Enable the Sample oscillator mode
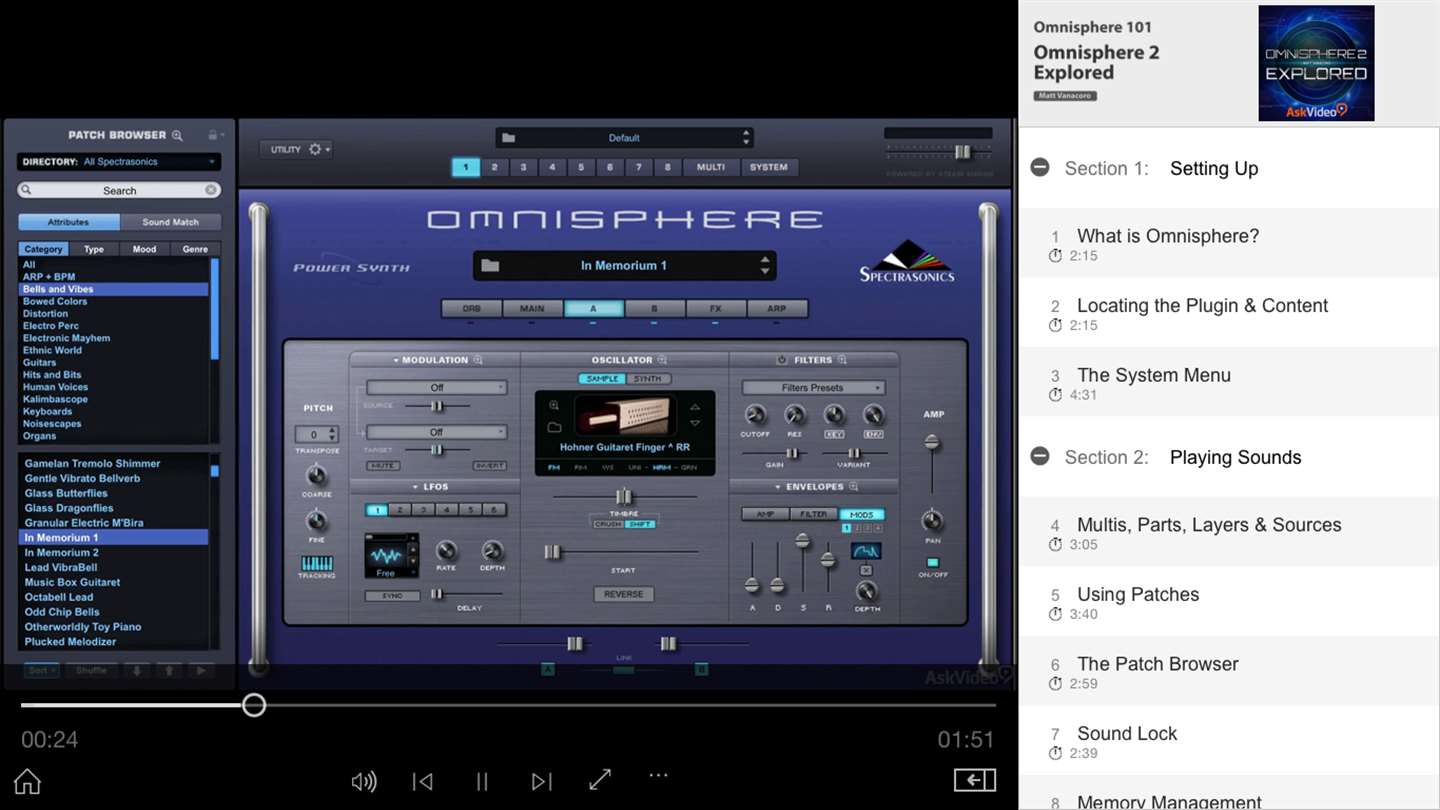Screen dimensions: 1440x810 [602, 379]
